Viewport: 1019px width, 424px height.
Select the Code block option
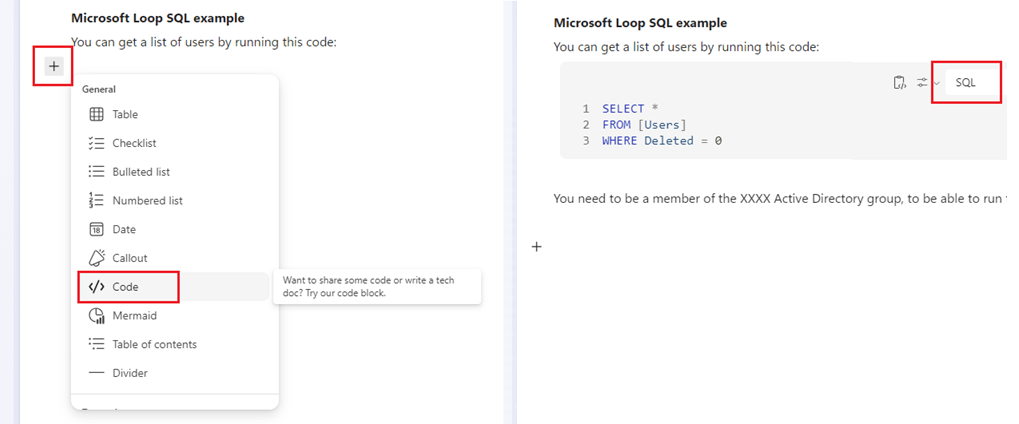(x=174, y=287)
